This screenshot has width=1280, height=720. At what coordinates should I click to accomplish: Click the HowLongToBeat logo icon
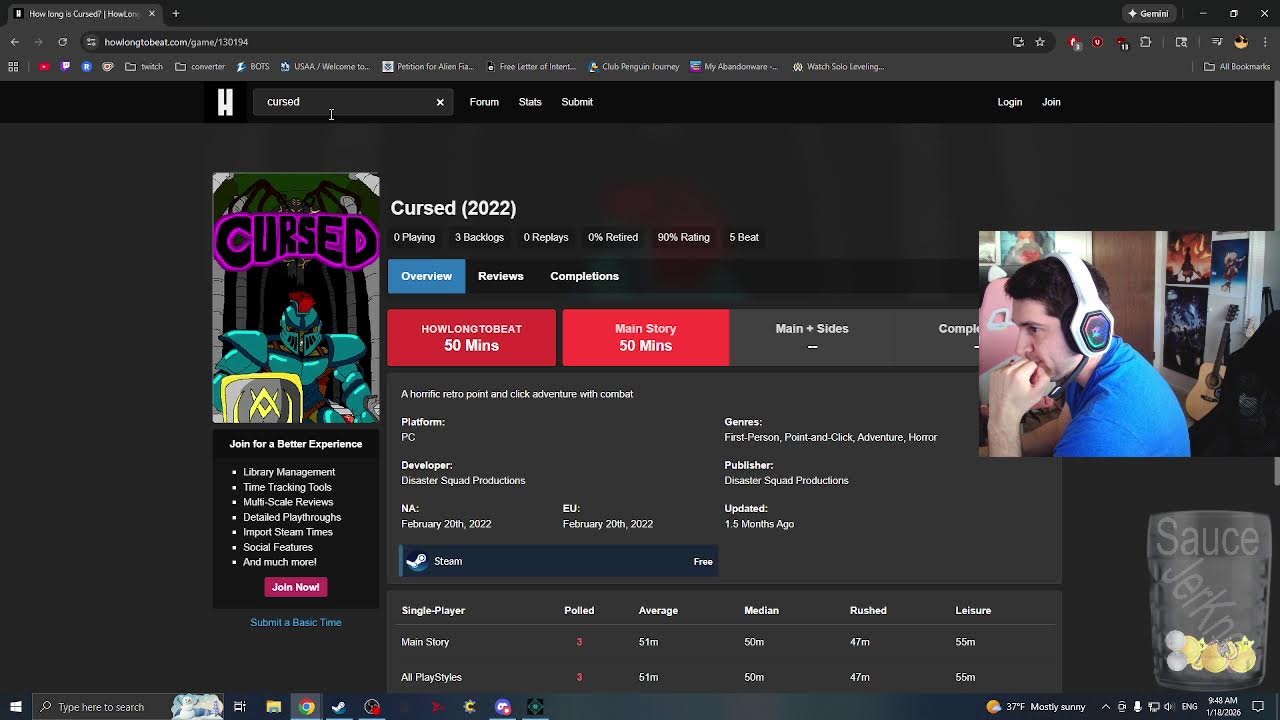(x=225, y=102)
